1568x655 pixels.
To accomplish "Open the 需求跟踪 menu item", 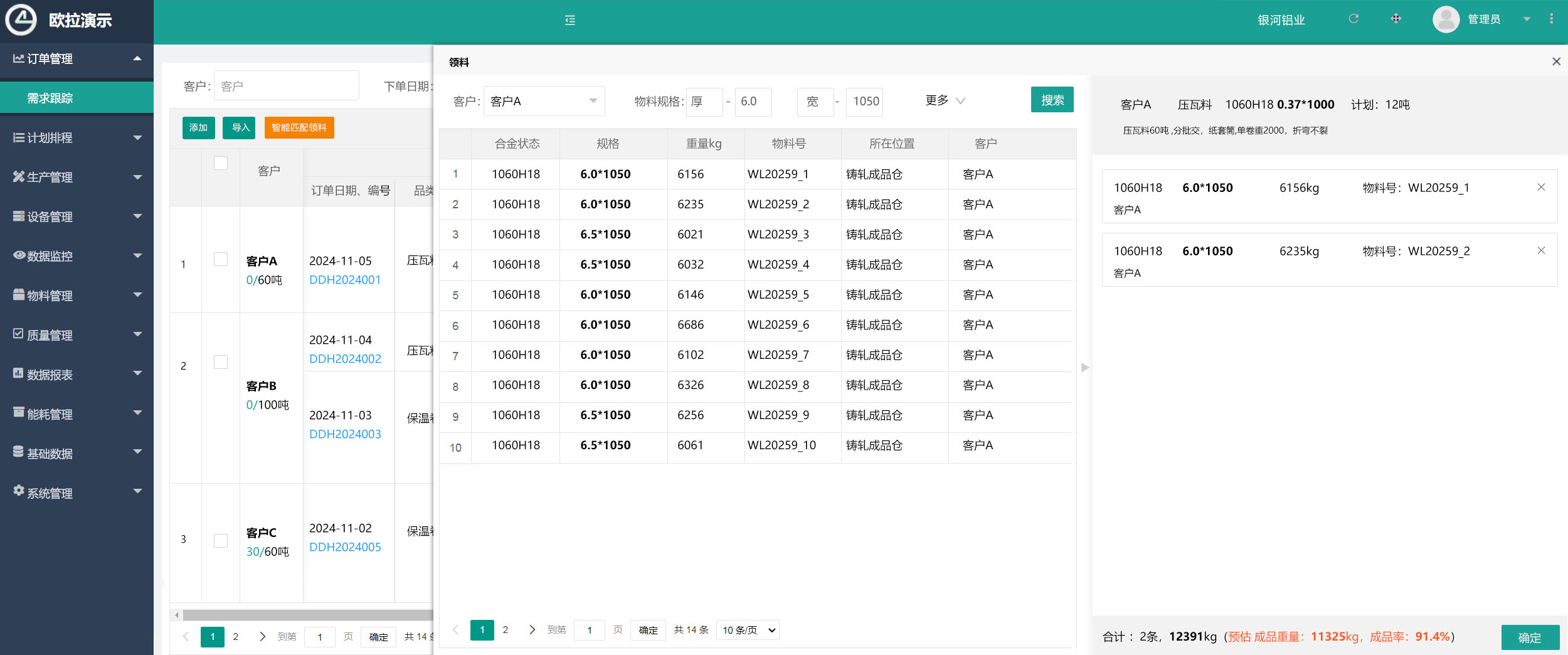I will click(x=77, y=98).
